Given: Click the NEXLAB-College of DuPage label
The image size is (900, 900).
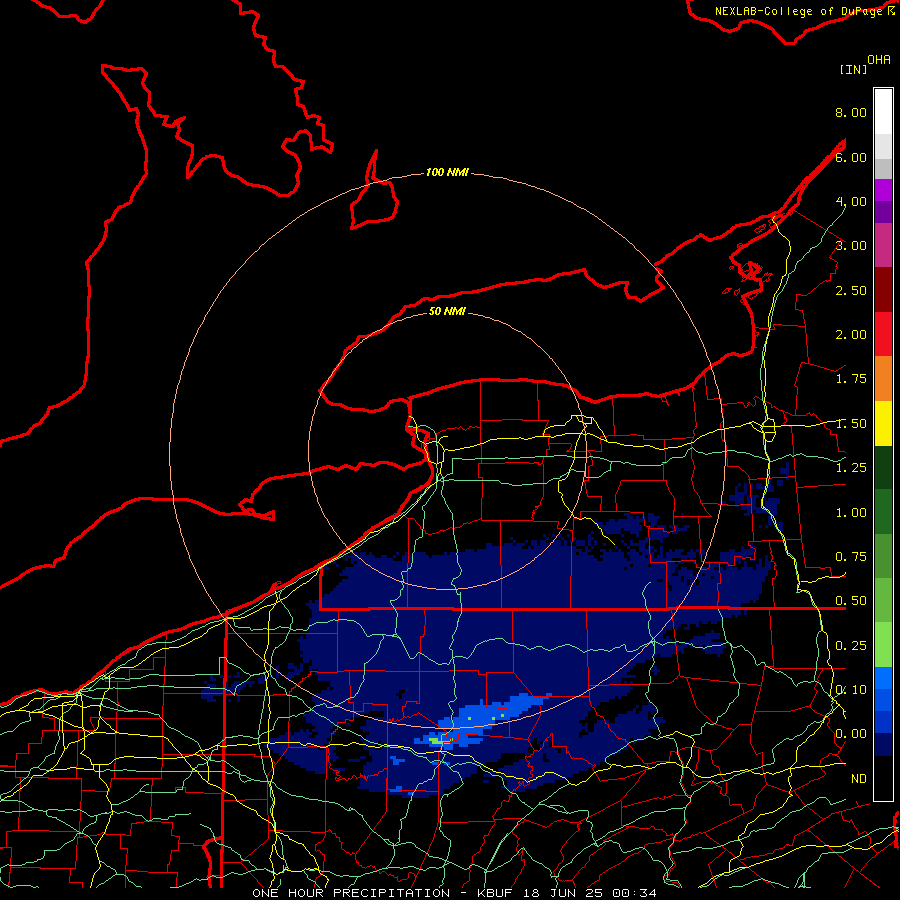Looking at the screenshot, I should [x=798, y=11].
